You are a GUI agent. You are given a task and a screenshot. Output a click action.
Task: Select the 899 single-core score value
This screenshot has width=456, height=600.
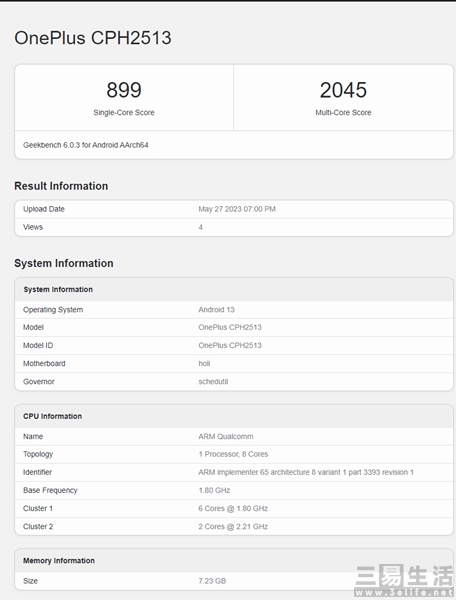point(124,90)
